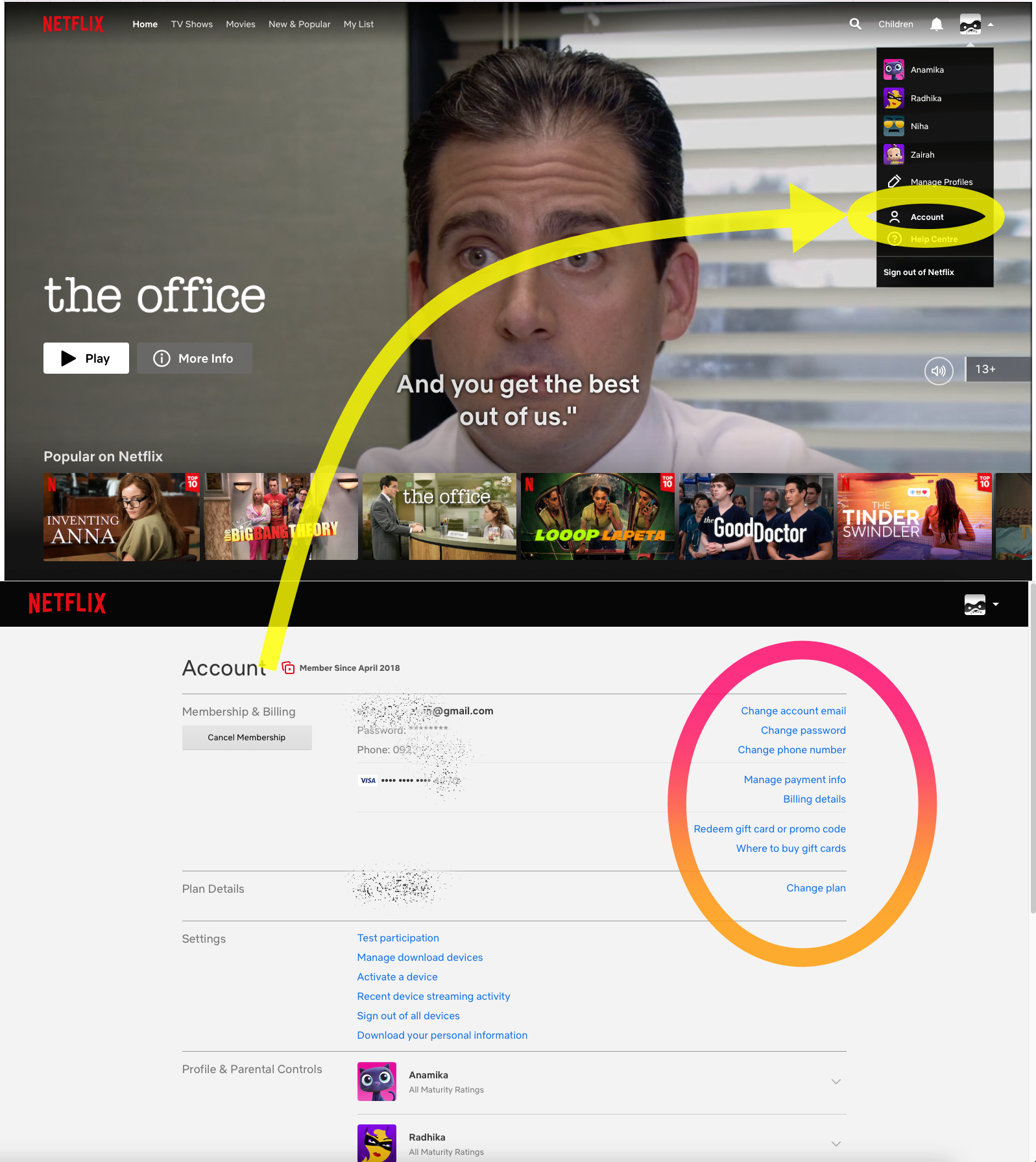This screenshot has width=1036, height=1162.
Task: Click Redeem gift card or promo code
Action: (x=769, y=829)
